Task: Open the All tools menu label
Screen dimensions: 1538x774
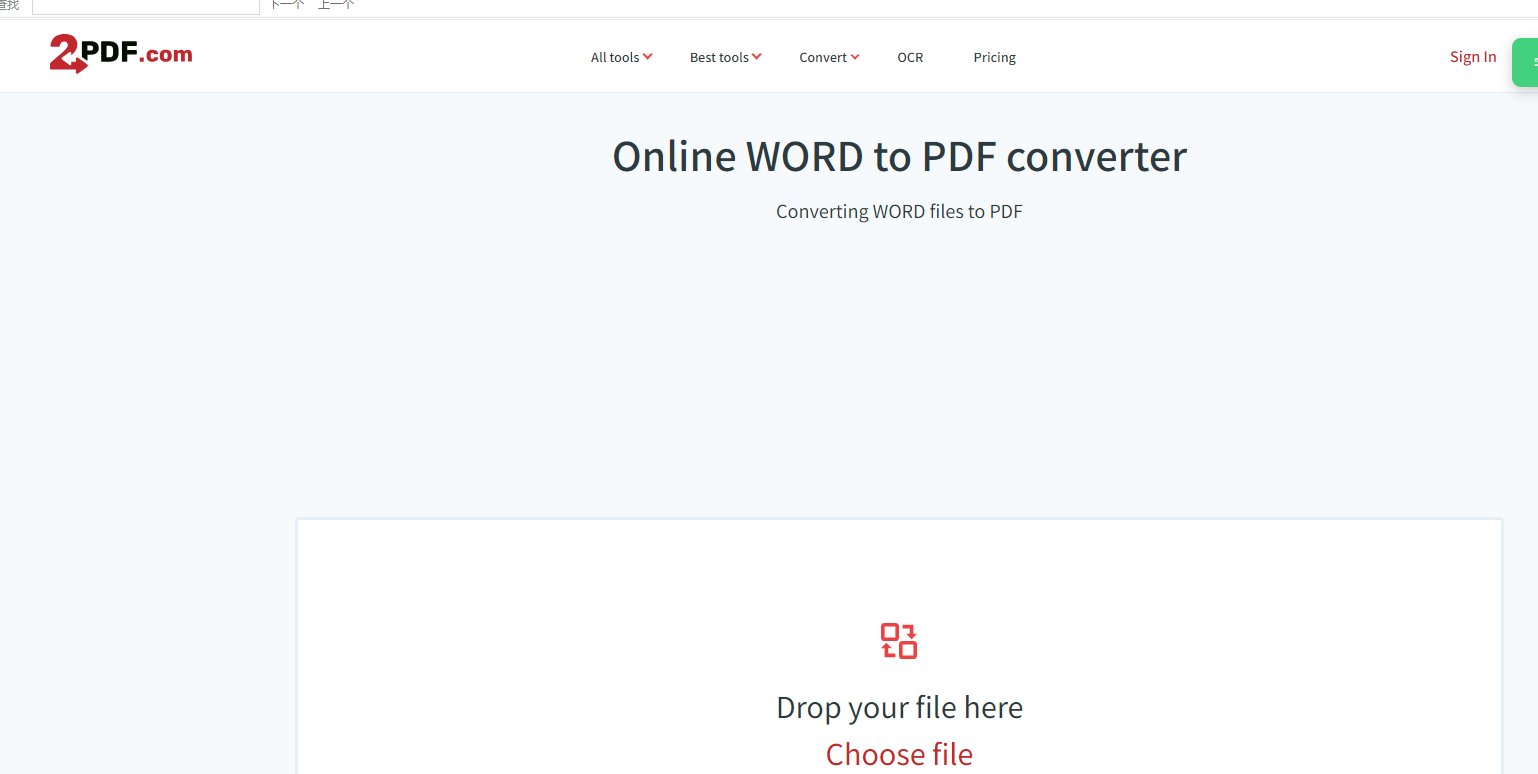Action: pos(614,58)
